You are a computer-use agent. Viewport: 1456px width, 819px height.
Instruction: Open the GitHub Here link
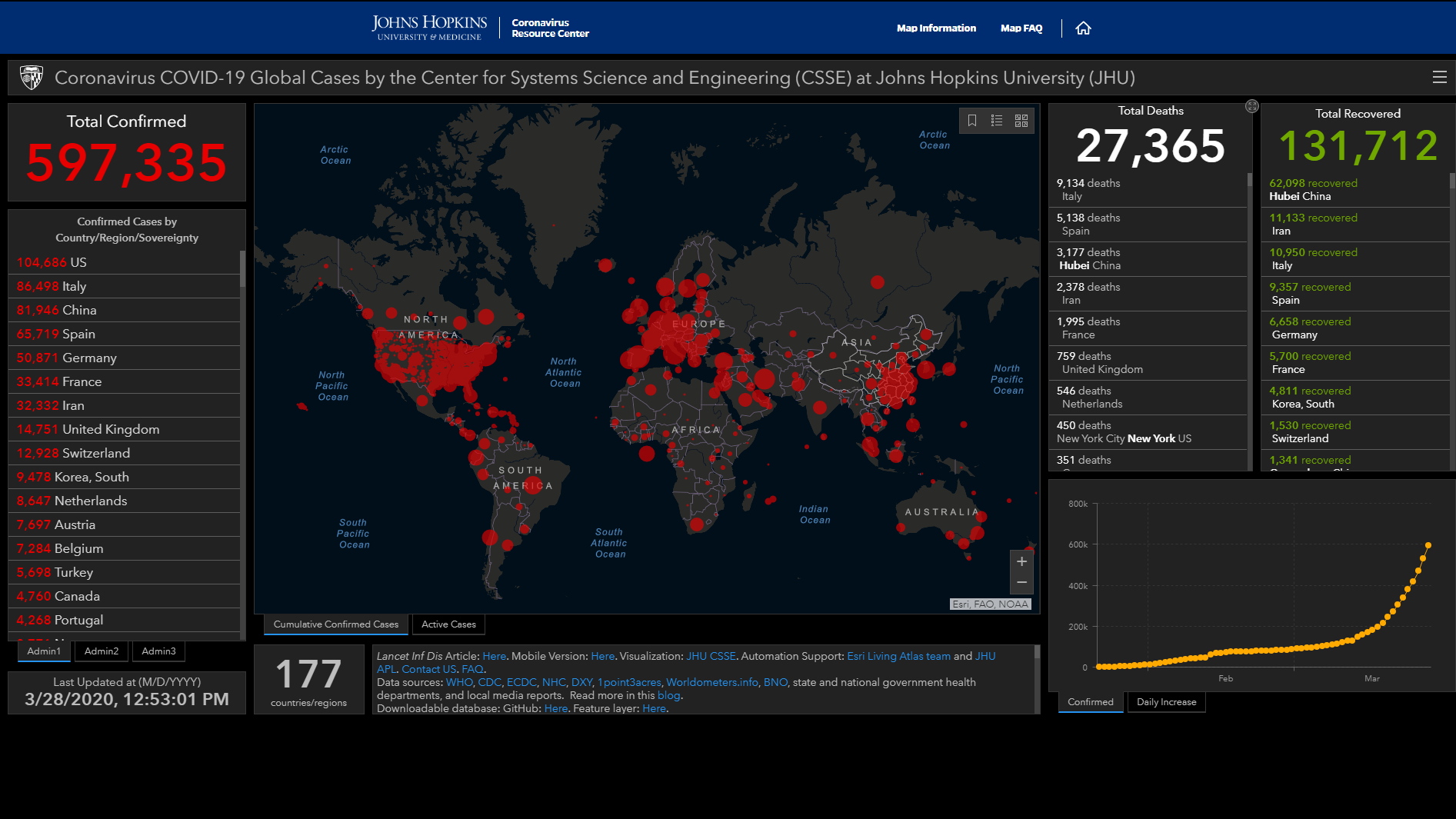click(x=556, y=708)
